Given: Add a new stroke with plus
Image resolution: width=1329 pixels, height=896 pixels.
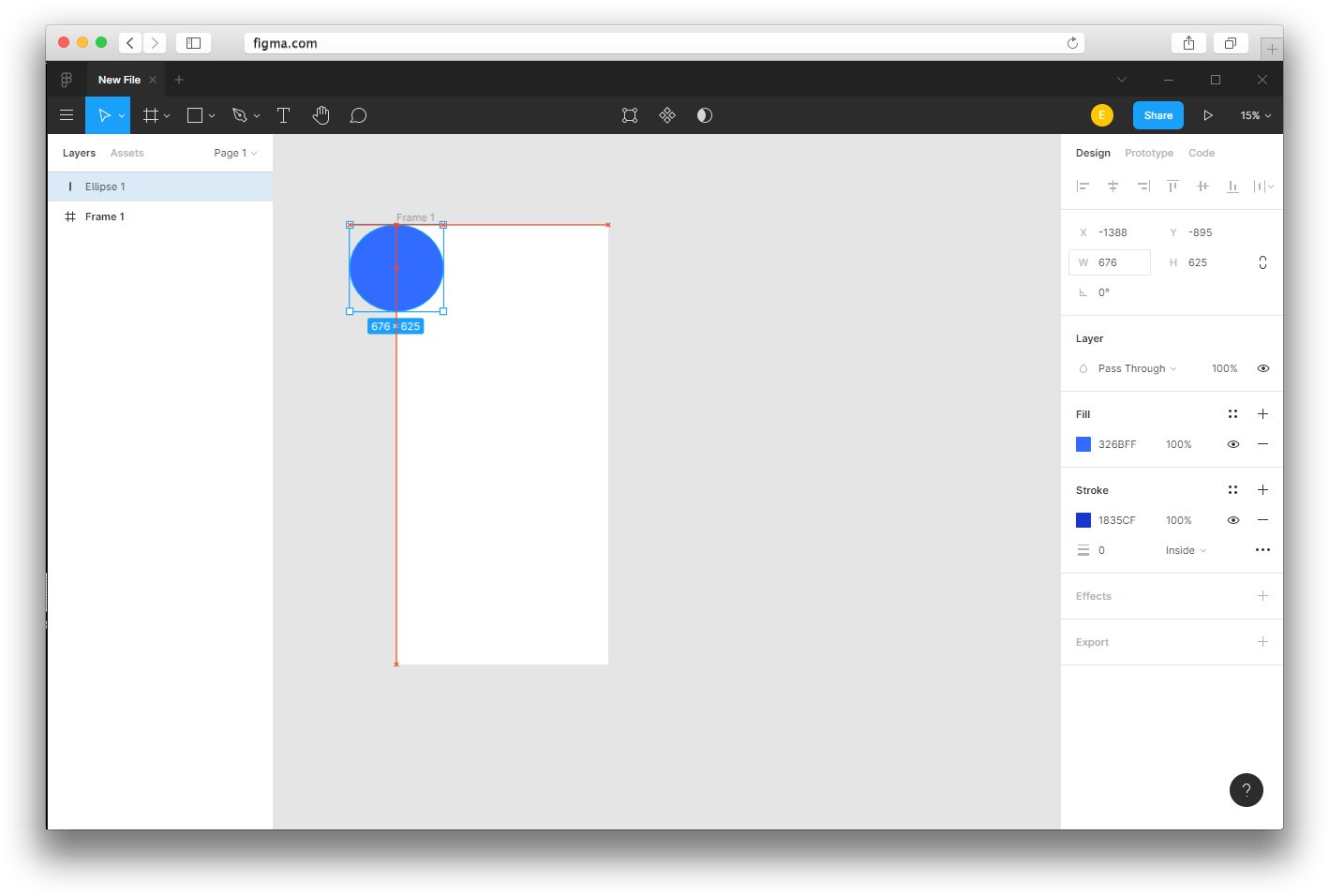Looking at the screenshot, I should coord(1262,490).
